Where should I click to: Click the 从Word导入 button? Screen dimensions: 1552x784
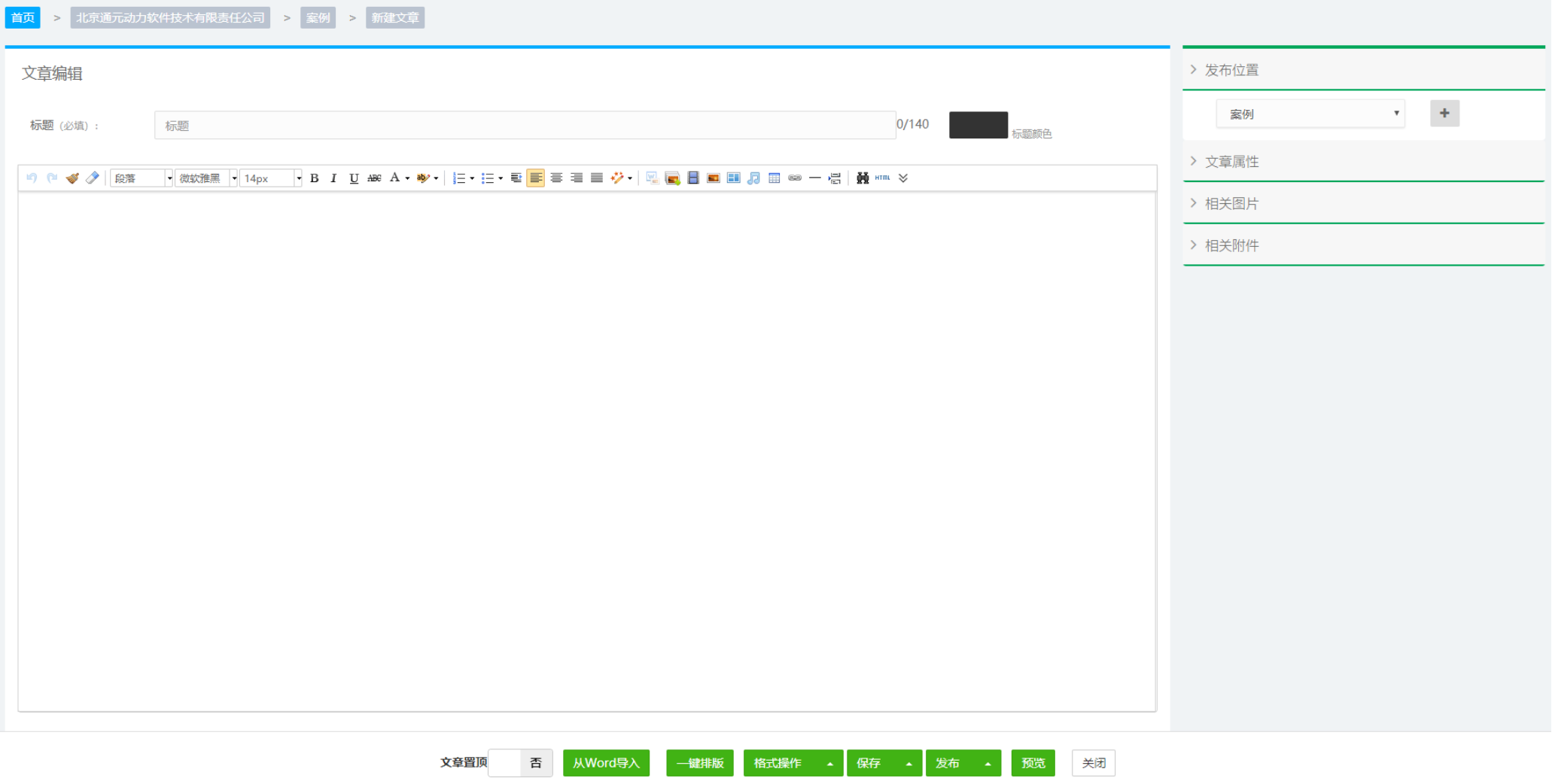pyautogui.click(x=606, y=763)
